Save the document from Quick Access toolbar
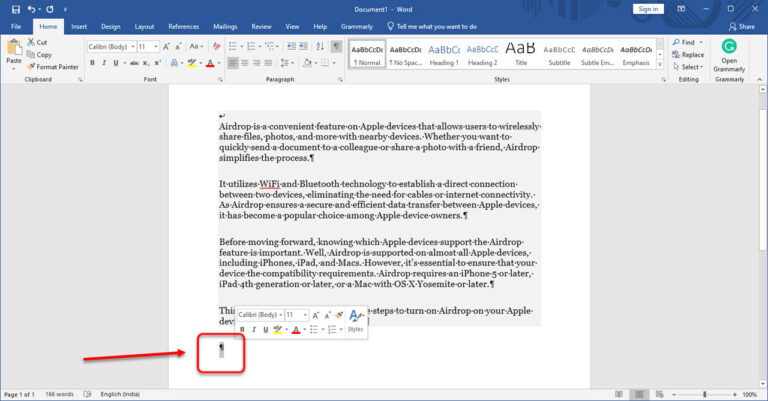This screenshot has height=401, width=768. point(16,9)
